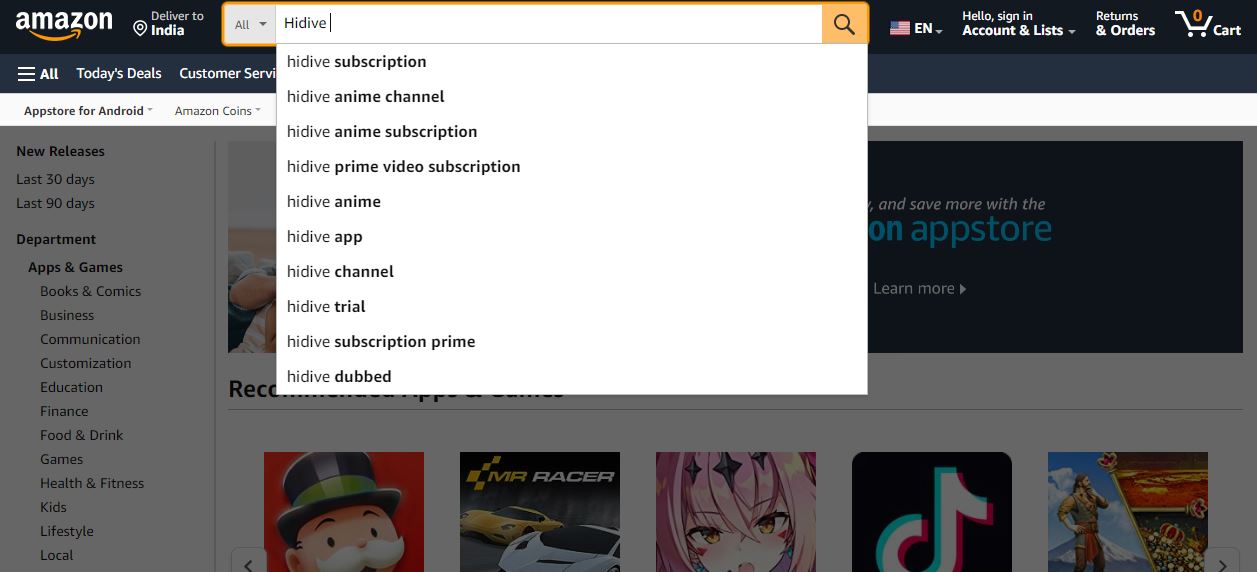The width and height of the screenshot is (1257, 572).
Task: Select Customization category
Action: [85, 363]
